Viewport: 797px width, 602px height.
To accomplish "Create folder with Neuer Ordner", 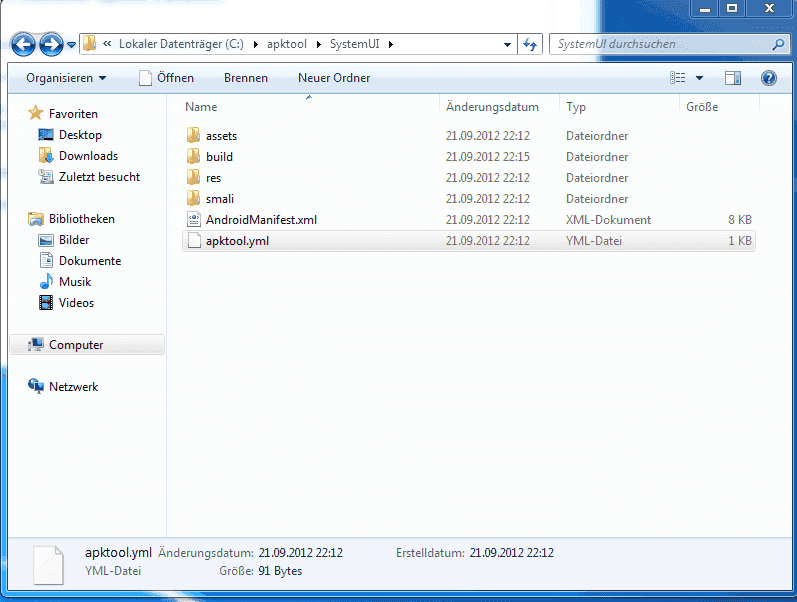I will (334, 78).
